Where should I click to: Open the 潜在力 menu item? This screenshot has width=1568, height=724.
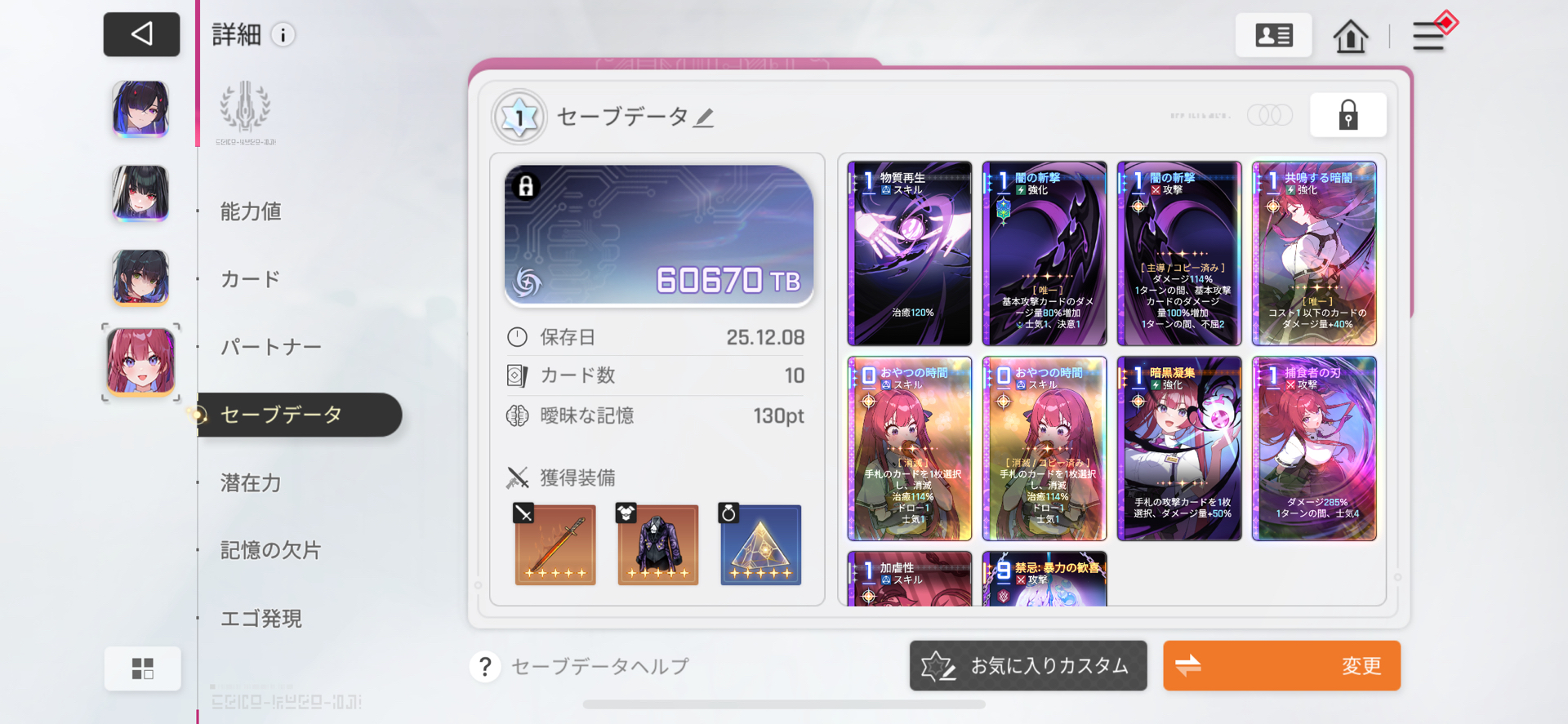[x=251, y=482]
